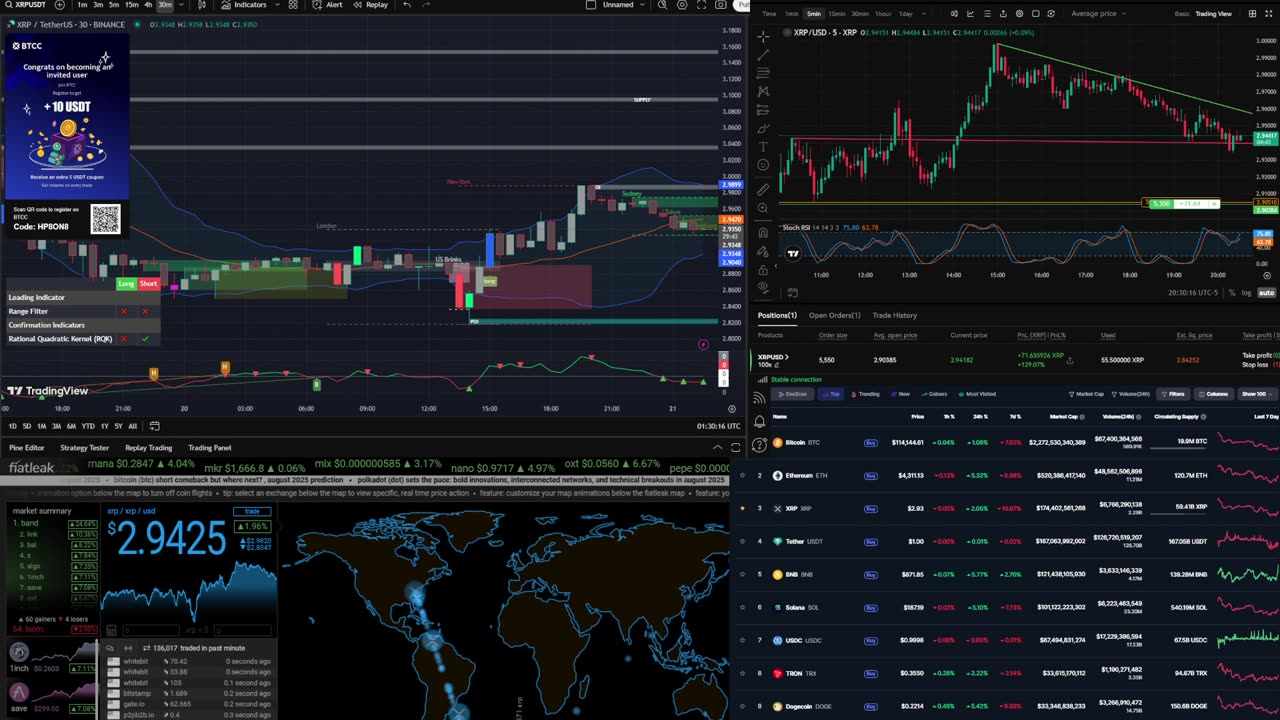The image size is (1280, 720).
Task: Collapse the bottom panel chevron
Action: click(718, 447)
